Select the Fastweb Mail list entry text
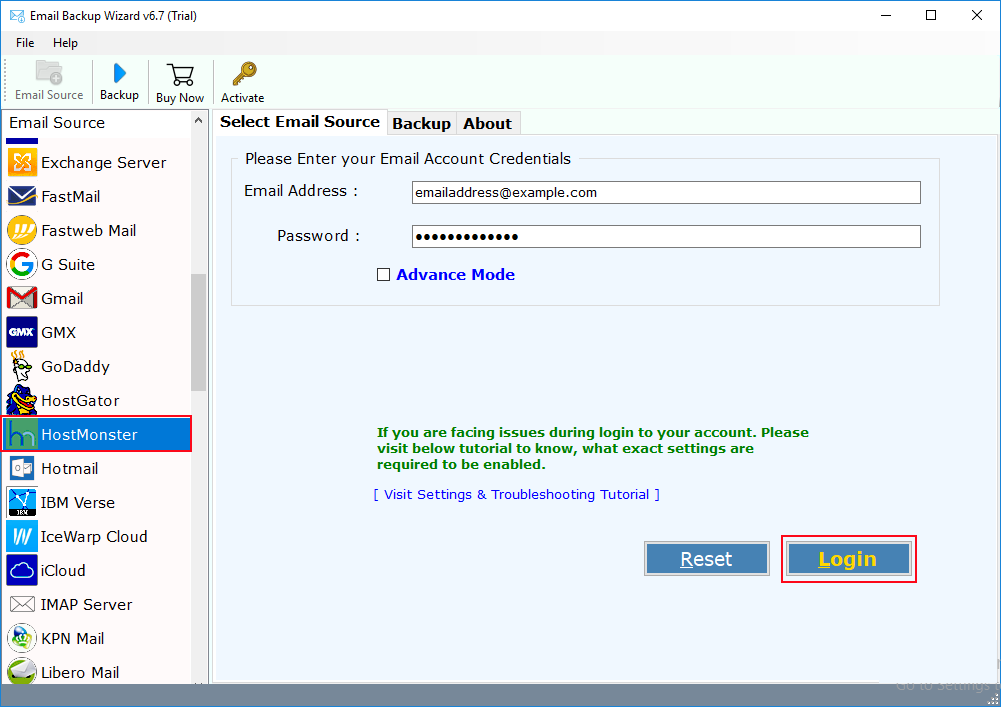The image size is (1001, 707). [x=89, y=231]
